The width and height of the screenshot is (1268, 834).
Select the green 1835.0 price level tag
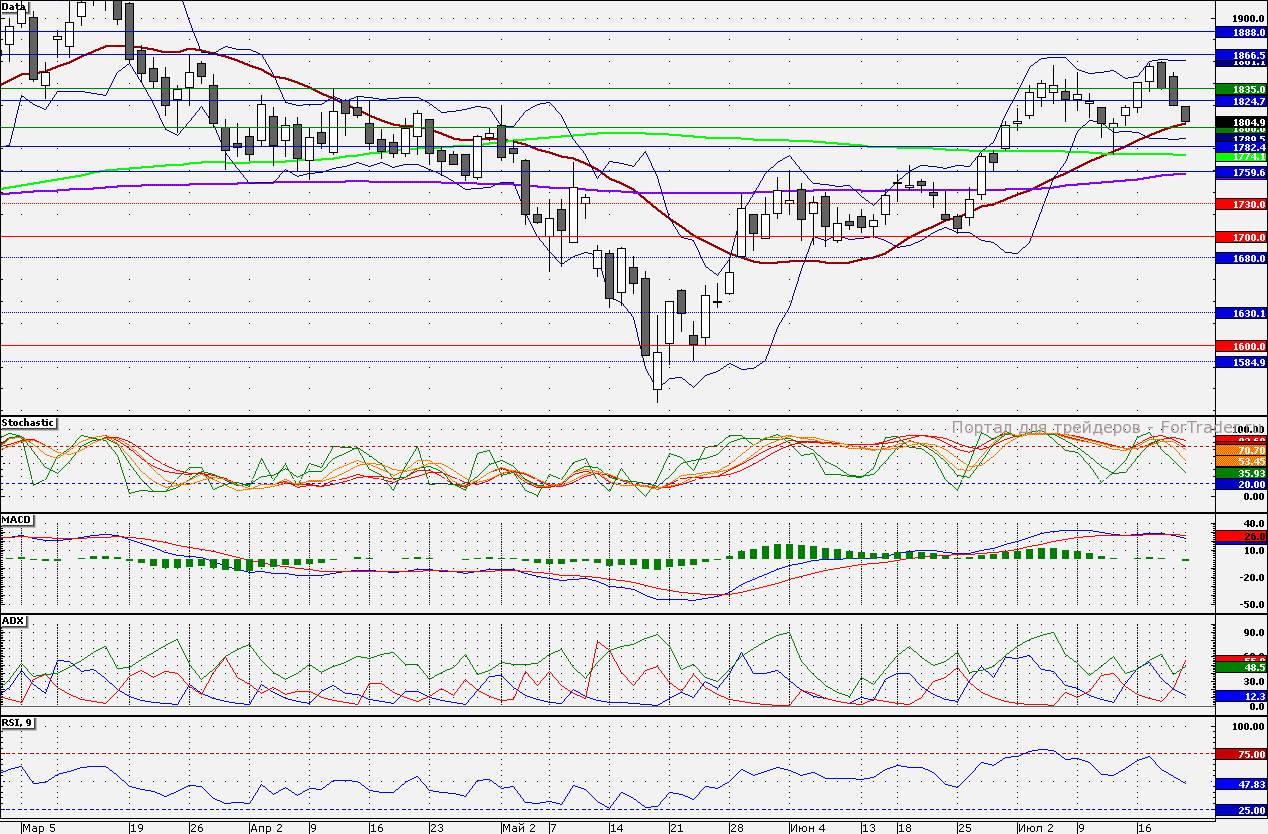1241,89
